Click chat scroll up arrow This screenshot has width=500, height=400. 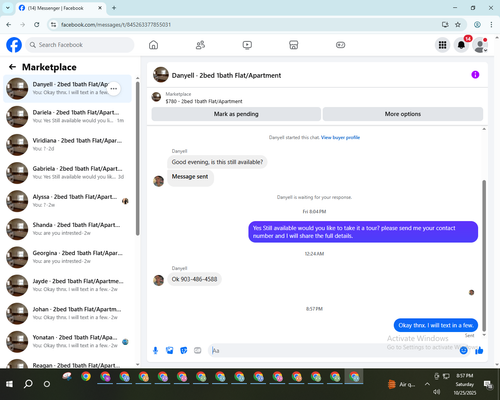tap(484, 129)
